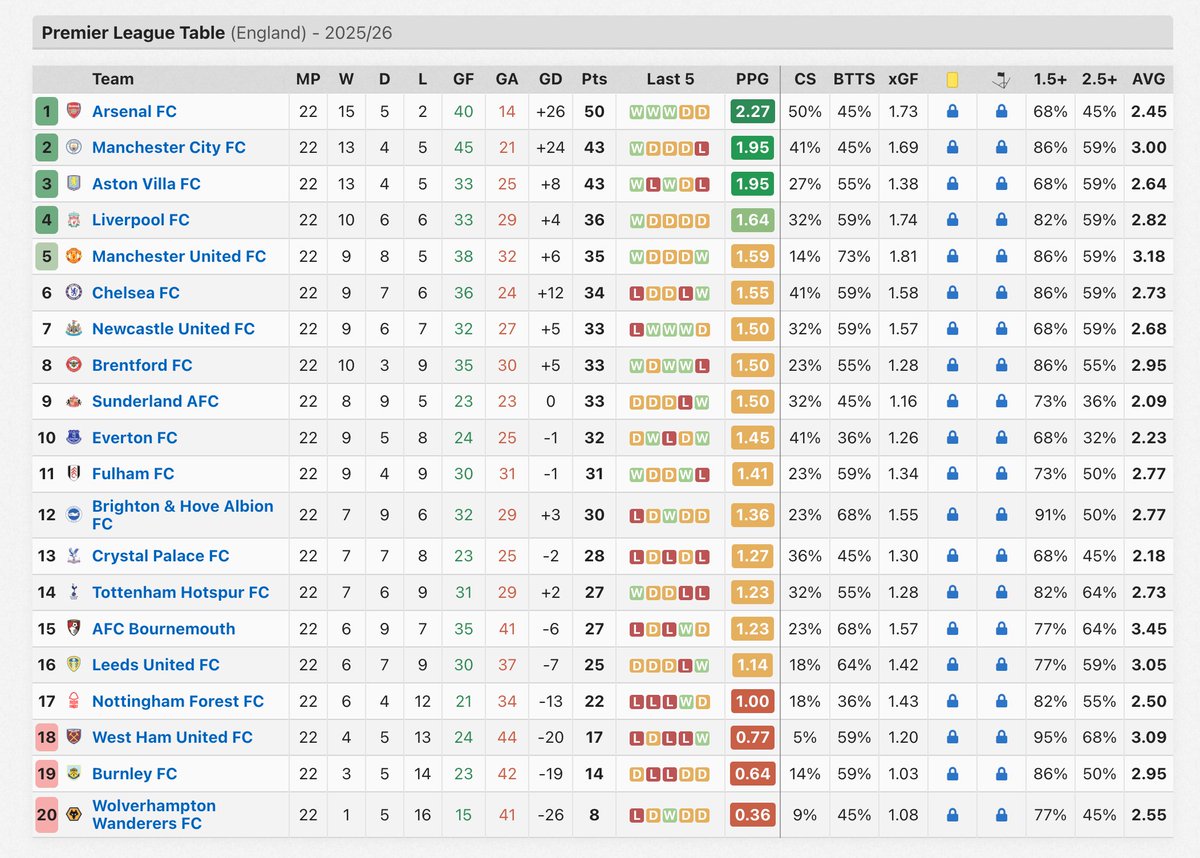Image resolution: width=1200 pixels, height=858 pixels.
Task: Click West Ham's Last 5 form badges
Action: point(670,738)
